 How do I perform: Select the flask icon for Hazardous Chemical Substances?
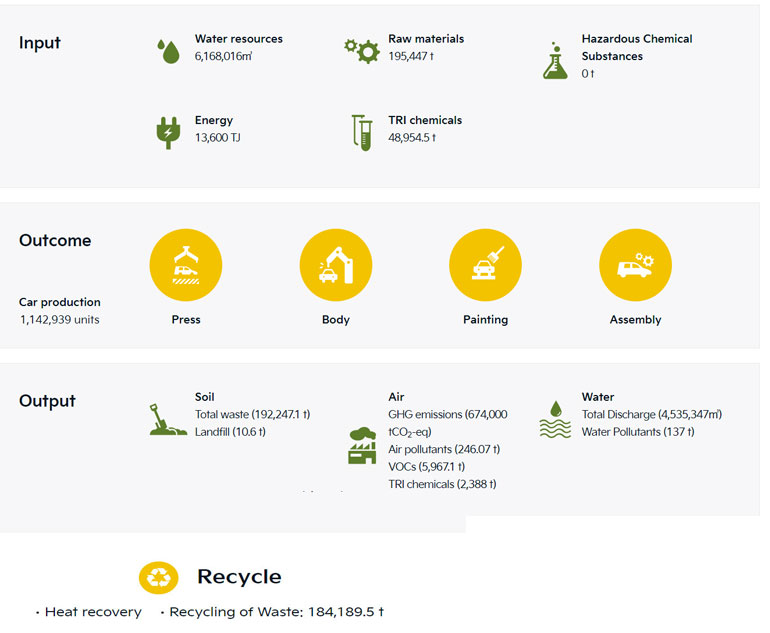click(555, 60)
